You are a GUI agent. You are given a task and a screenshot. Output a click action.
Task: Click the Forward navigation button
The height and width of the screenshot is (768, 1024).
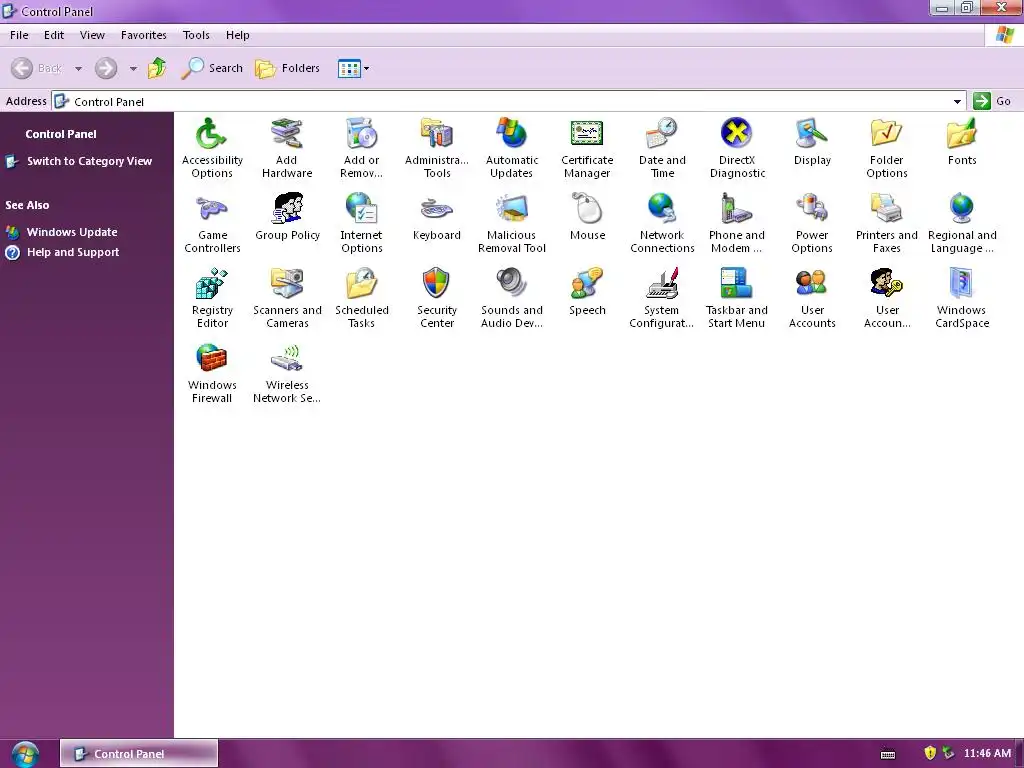click(106, 68)
